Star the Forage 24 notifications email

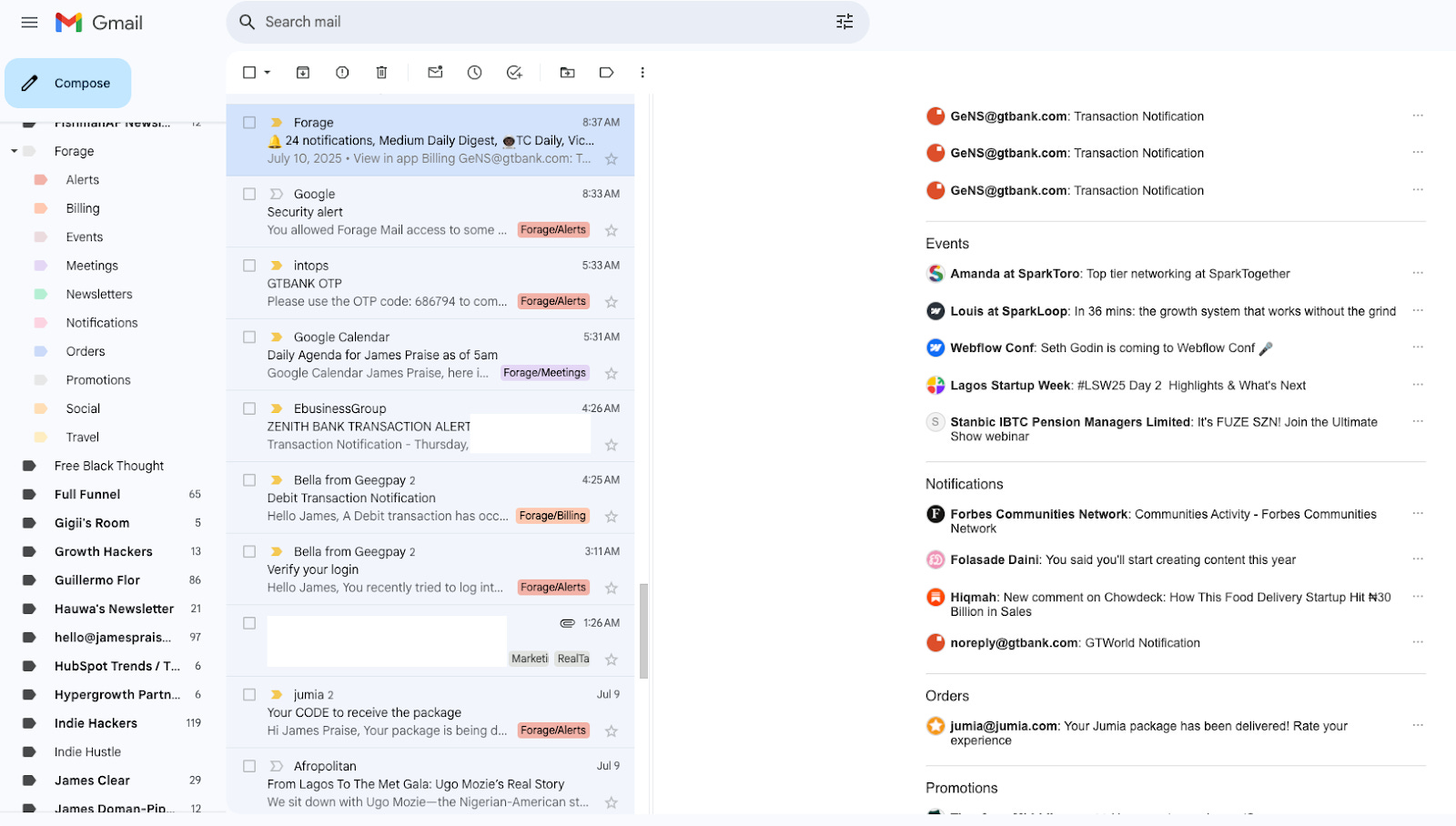[612, 159]
